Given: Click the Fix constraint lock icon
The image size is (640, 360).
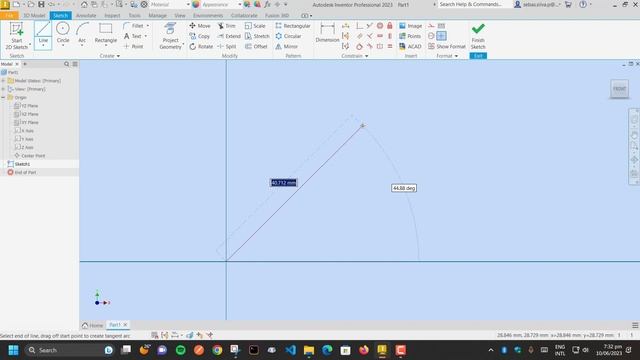Looking at the screenshot, I should pyautogui.click(x=390, y=26).
